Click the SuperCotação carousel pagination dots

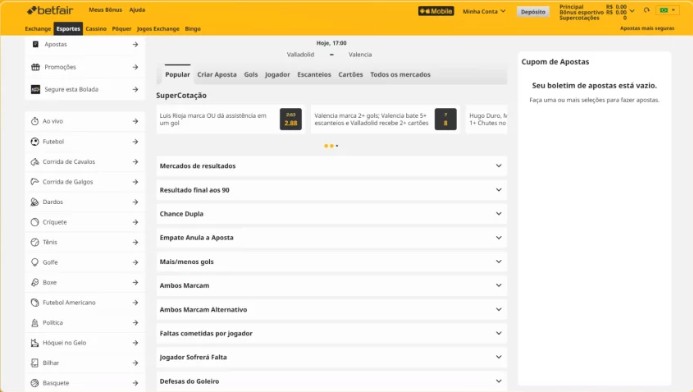pos(331,146)
